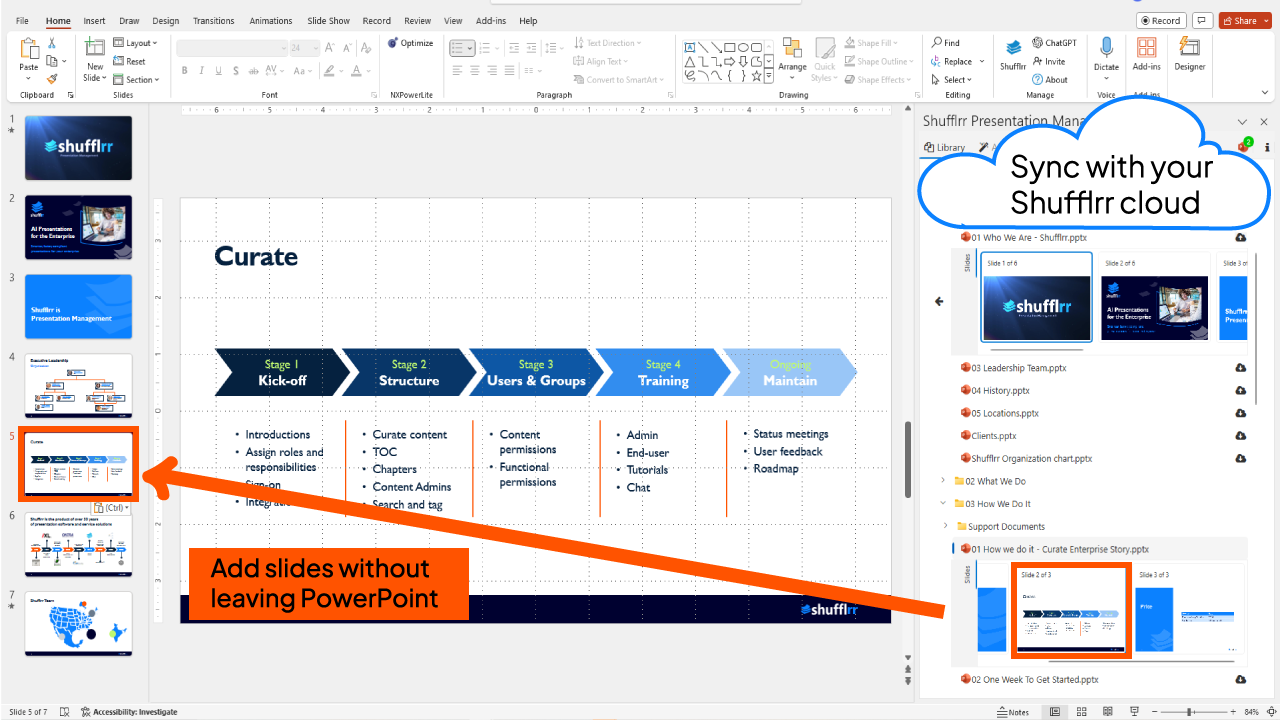Justify text in Paragraph group
The width and height of the screenshot is (1280, 720).
point(507,70)
